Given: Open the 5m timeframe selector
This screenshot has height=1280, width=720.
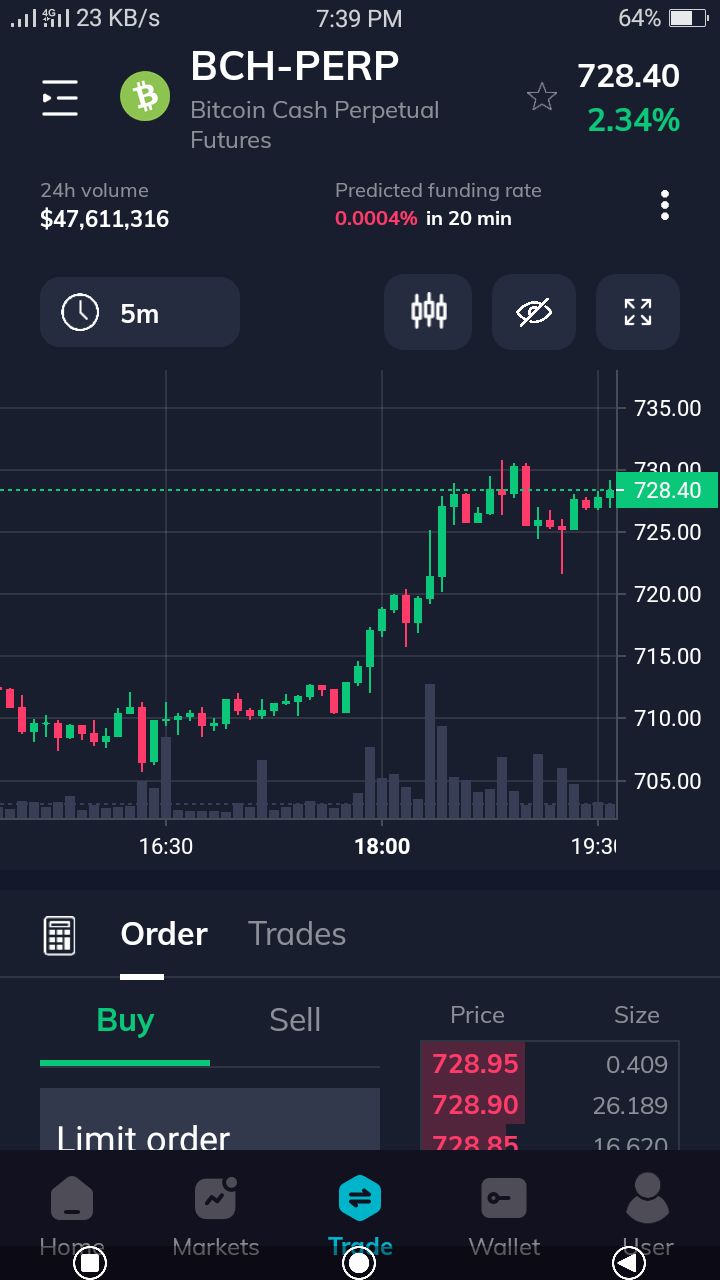Looking at the screenshot, I should click(140, 313).
